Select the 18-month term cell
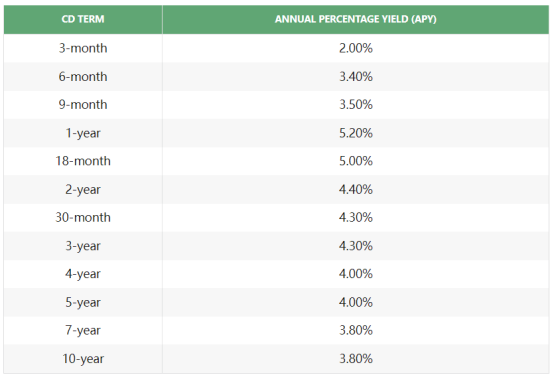The height and width of the screenshot is (377, 554). (x=83, y=161)
